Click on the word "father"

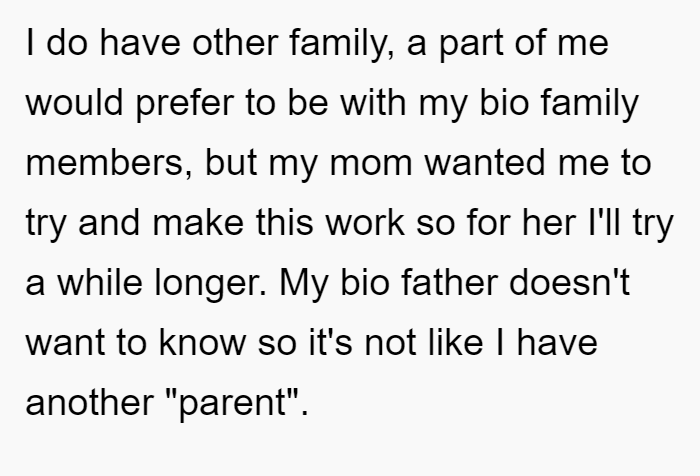tap(449, 283)
